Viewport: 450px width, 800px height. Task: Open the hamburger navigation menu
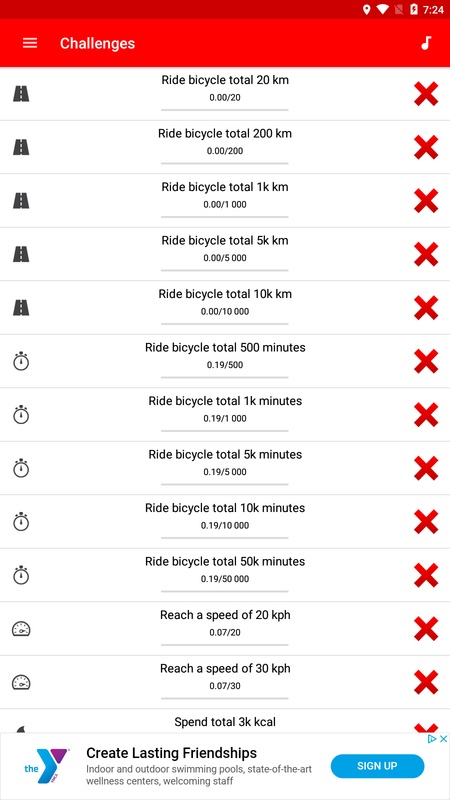coord(30,43)
